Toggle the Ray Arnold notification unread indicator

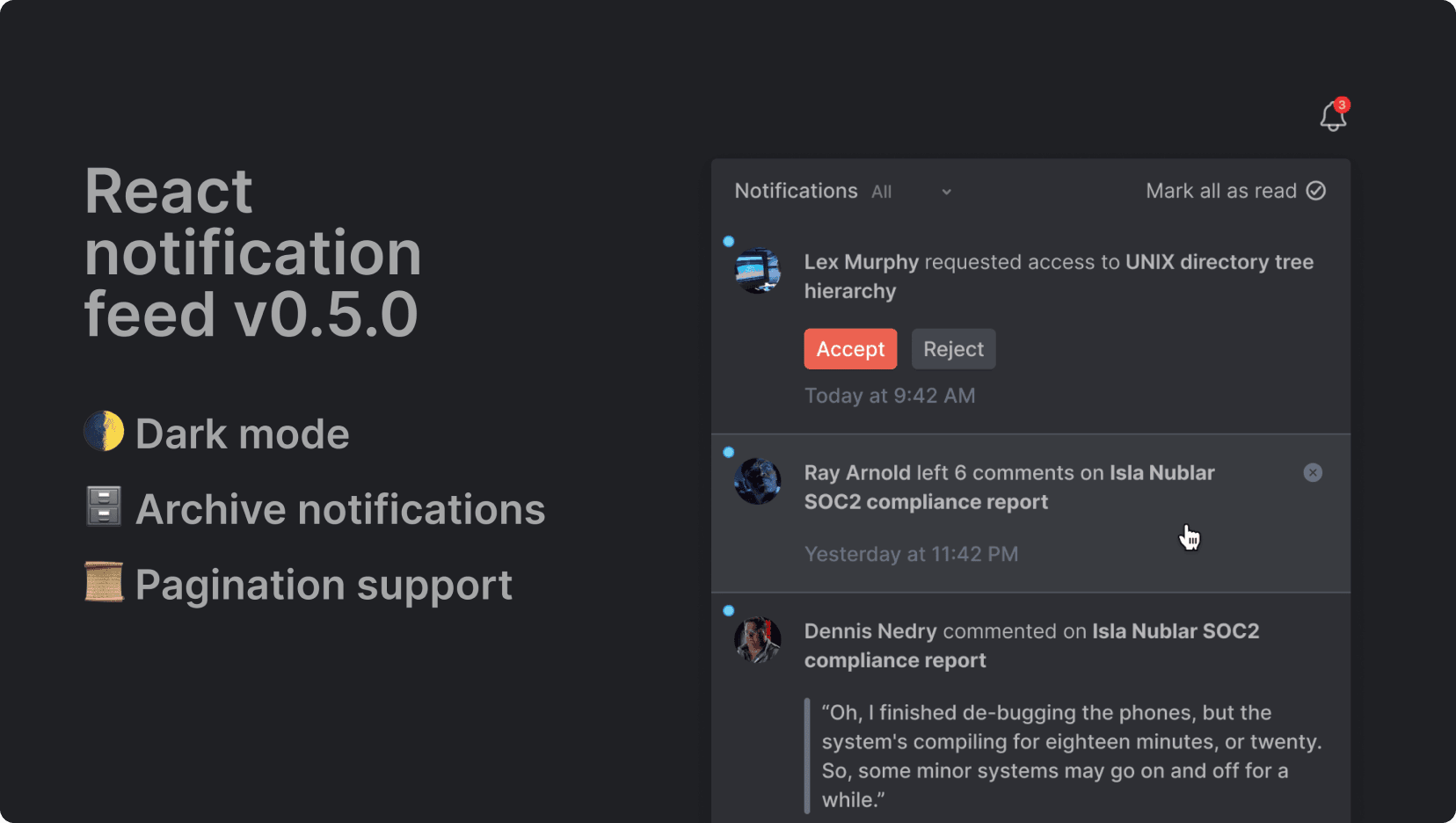(x=729, y=453)
